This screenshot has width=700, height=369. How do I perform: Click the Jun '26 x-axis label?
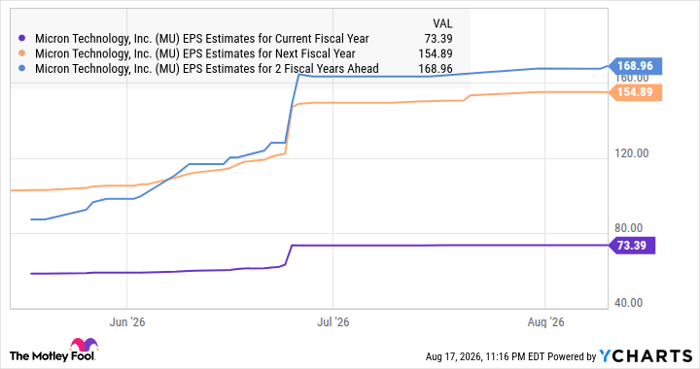[x=127, y=322]
